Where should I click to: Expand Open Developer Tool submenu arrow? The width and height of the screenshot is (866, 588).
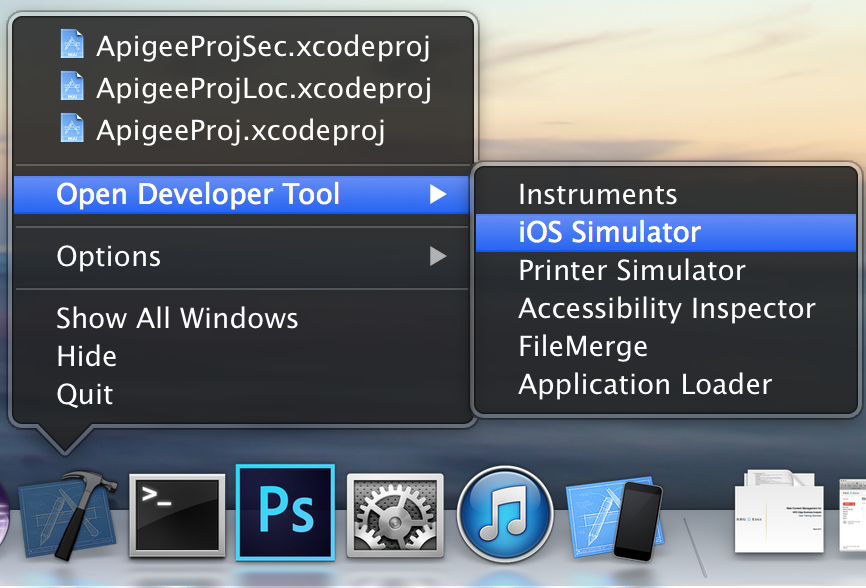click(x=438, y=194)
